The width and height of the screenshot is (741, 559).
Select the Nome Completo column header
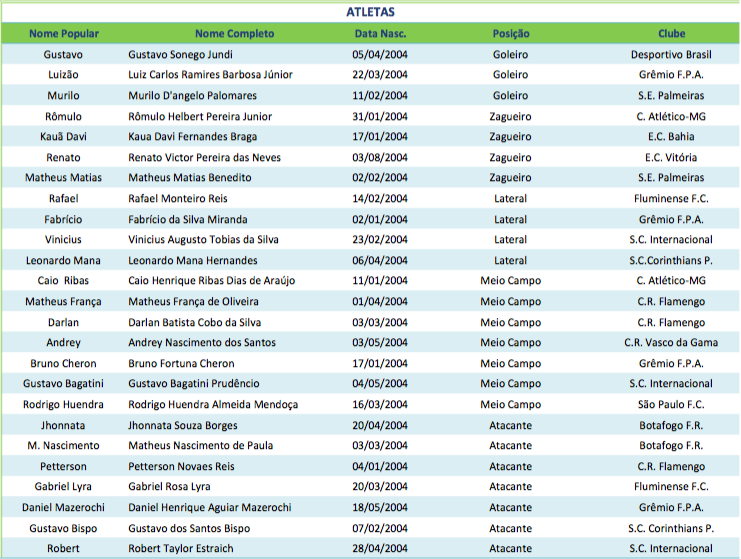(233, 33)
